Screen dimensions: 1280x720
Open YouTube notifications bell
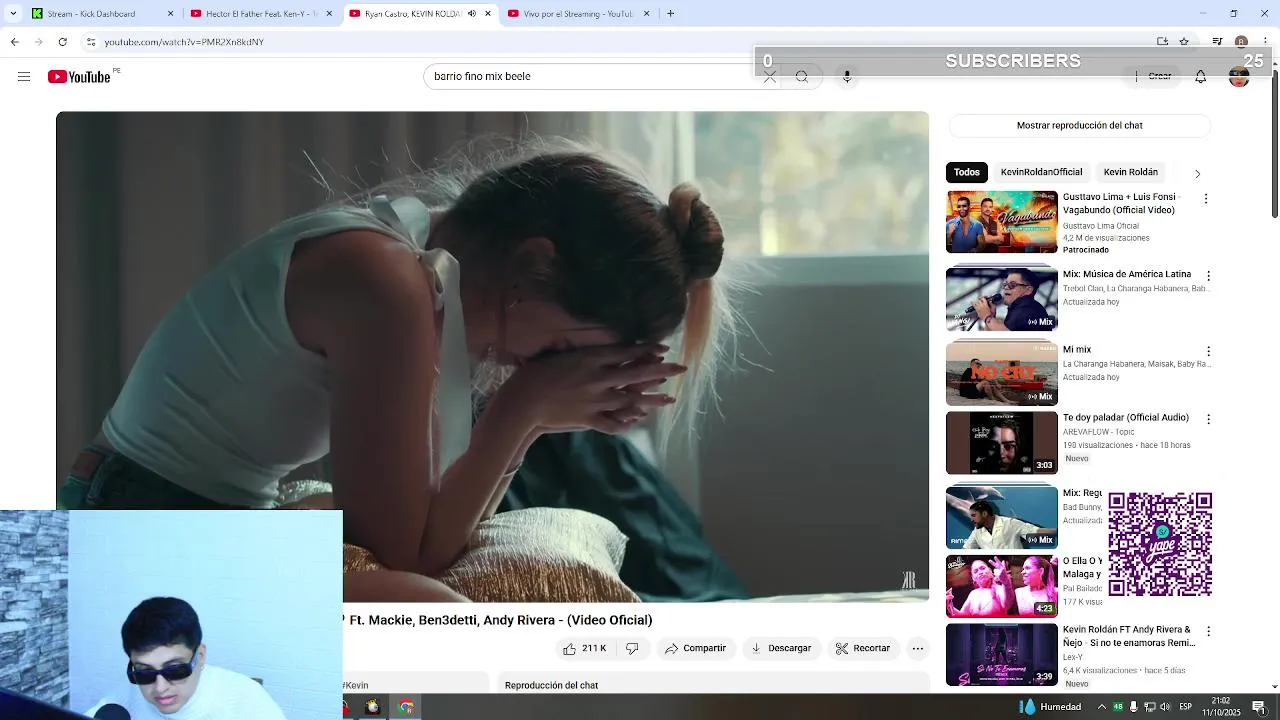(x=1200, y=77)
